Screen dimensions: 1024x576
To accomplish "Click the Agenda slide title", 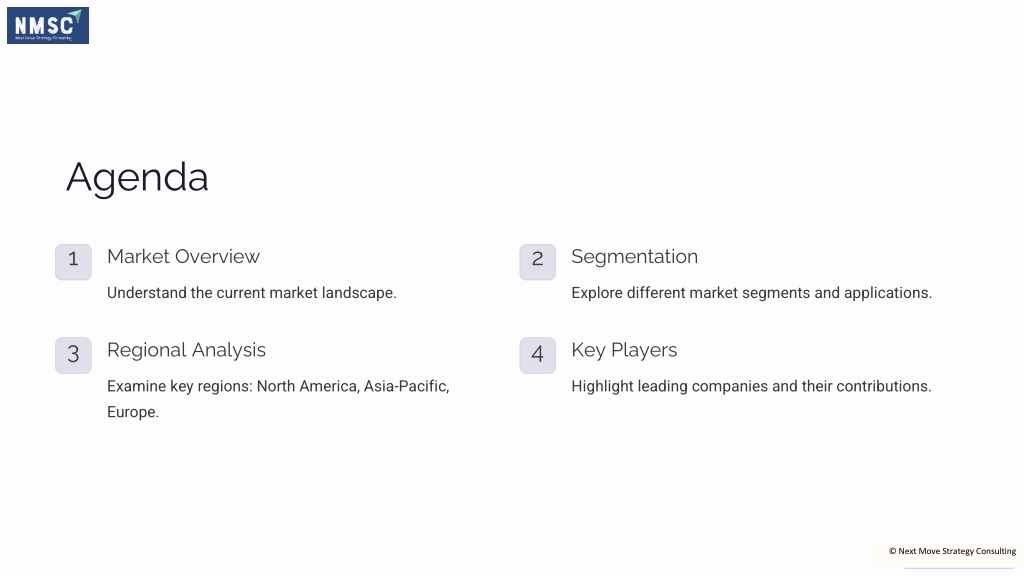I will 137,177.
